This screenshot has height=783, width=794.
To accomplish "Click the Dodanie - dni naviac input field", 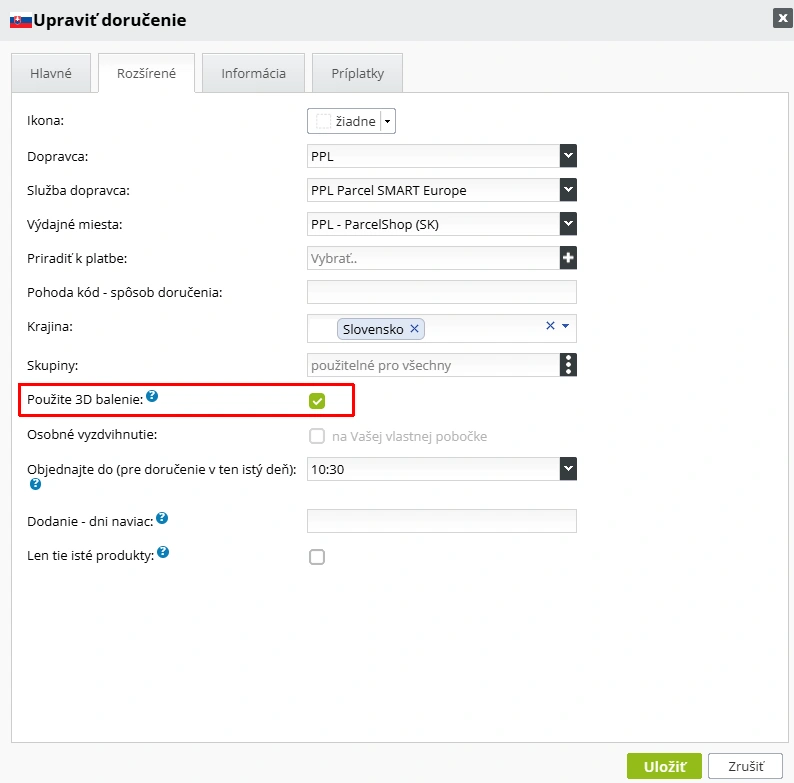I will (x=442, y=521).
